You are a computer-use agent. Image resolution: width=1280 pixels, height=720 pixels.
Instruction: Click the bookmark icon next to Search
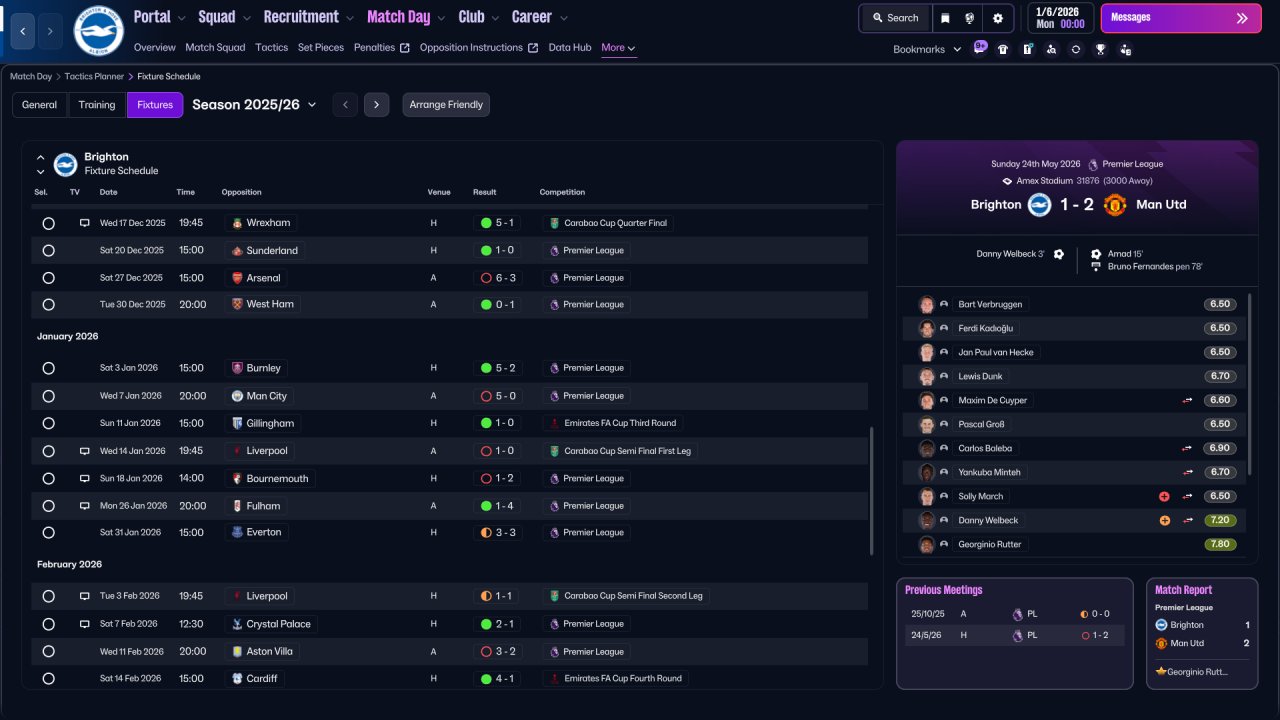click(x=945, y=18)
